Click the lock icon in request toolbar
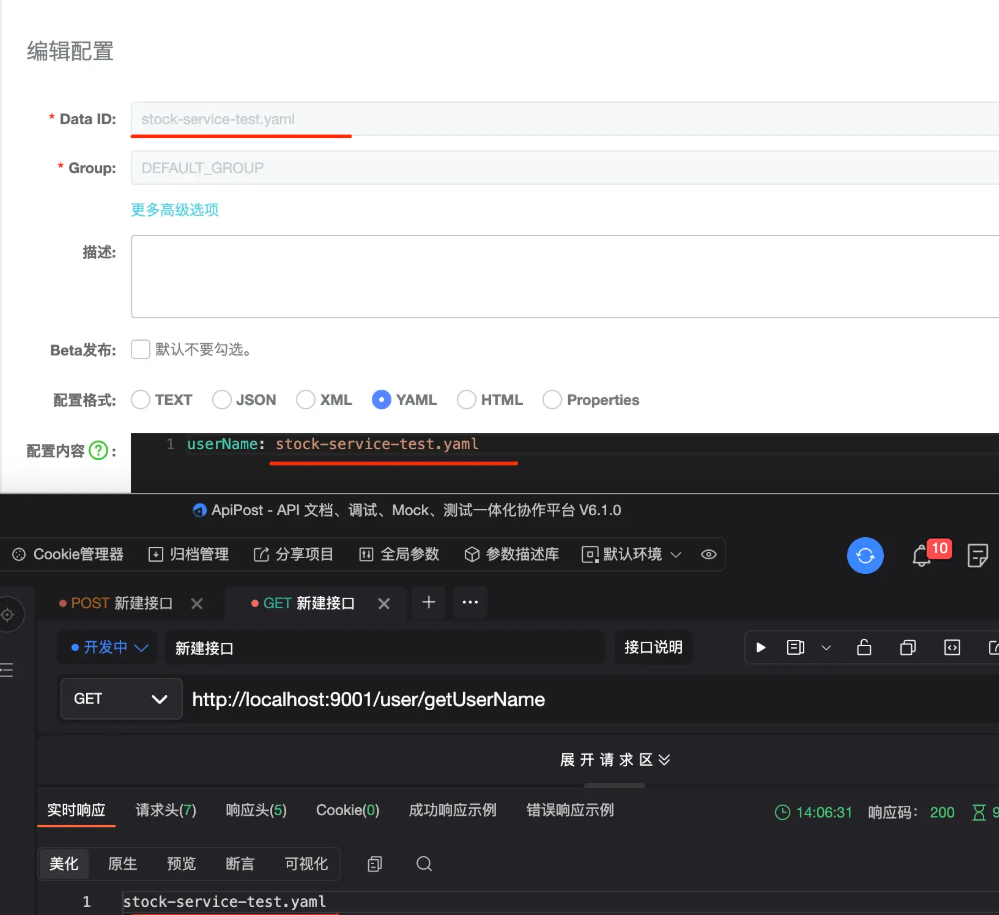 click(863, 648)
